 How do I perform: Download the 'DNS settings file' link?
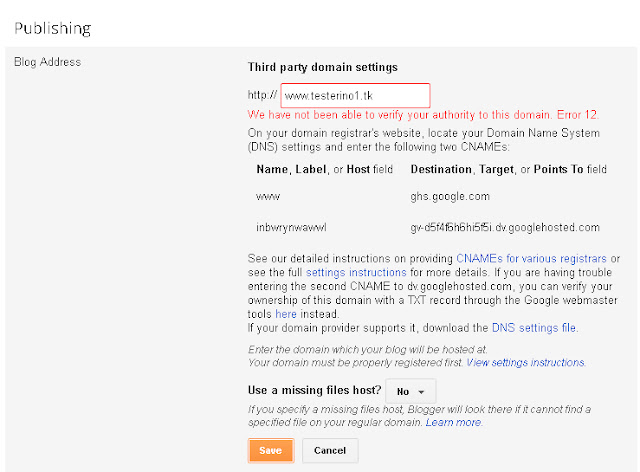534,328
